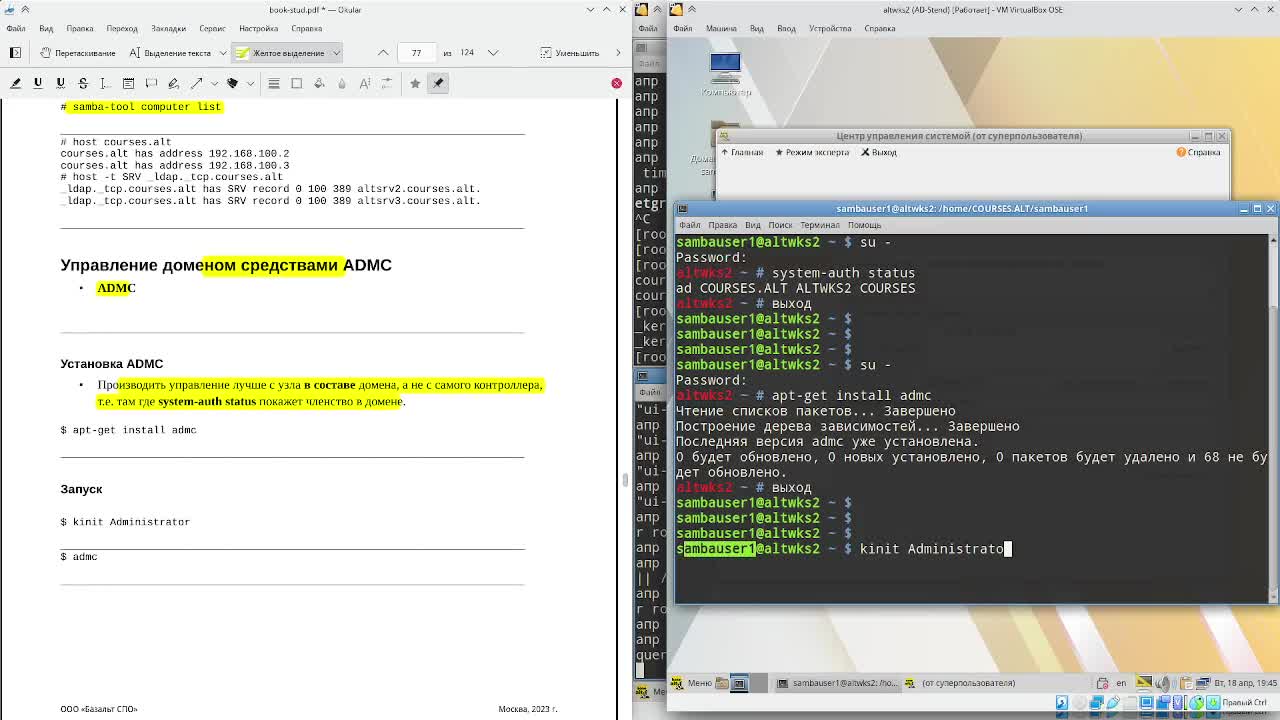Open Okular Настройка menu
1280x720 pixels.
click(258, 28)
